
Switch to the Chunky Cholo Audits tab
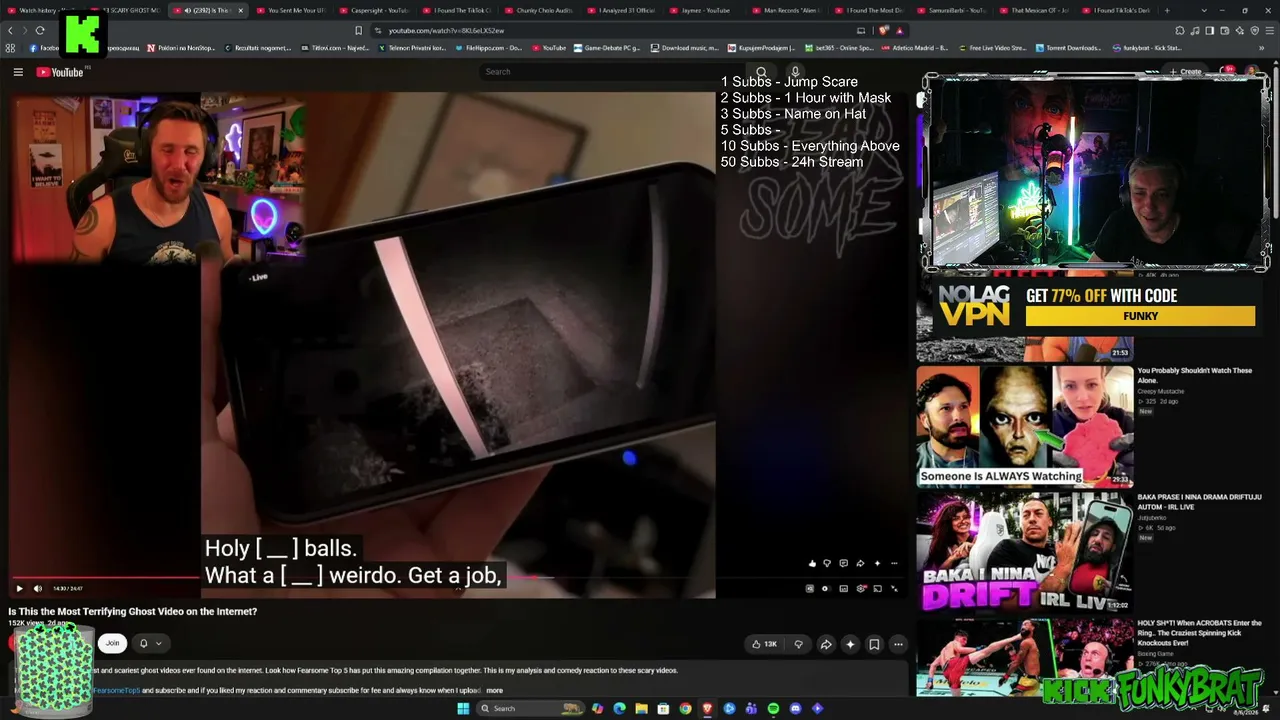coord(539,10)
